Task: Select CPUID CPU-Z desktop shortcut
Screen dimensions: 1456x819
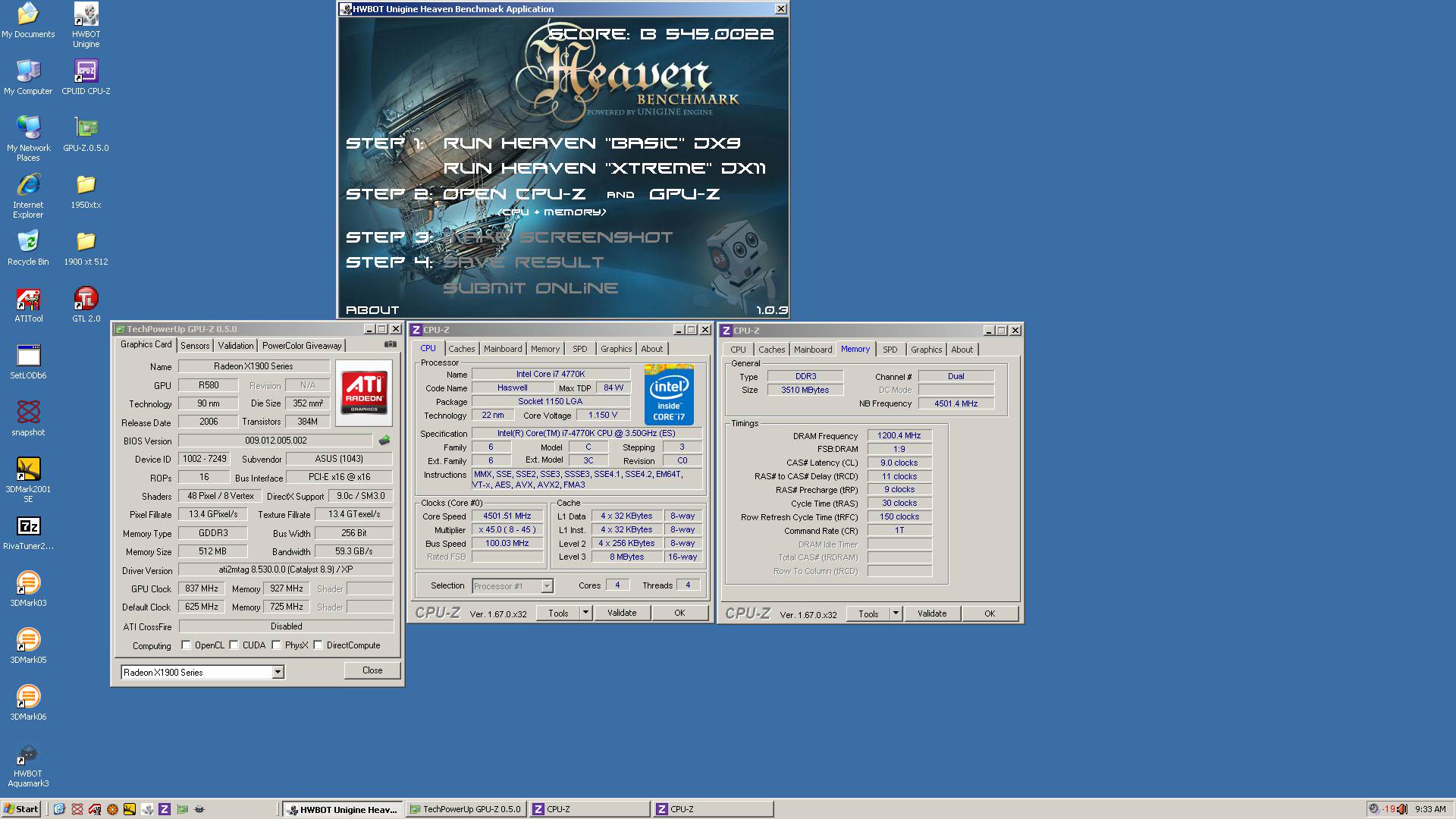Action: point(86,77)
